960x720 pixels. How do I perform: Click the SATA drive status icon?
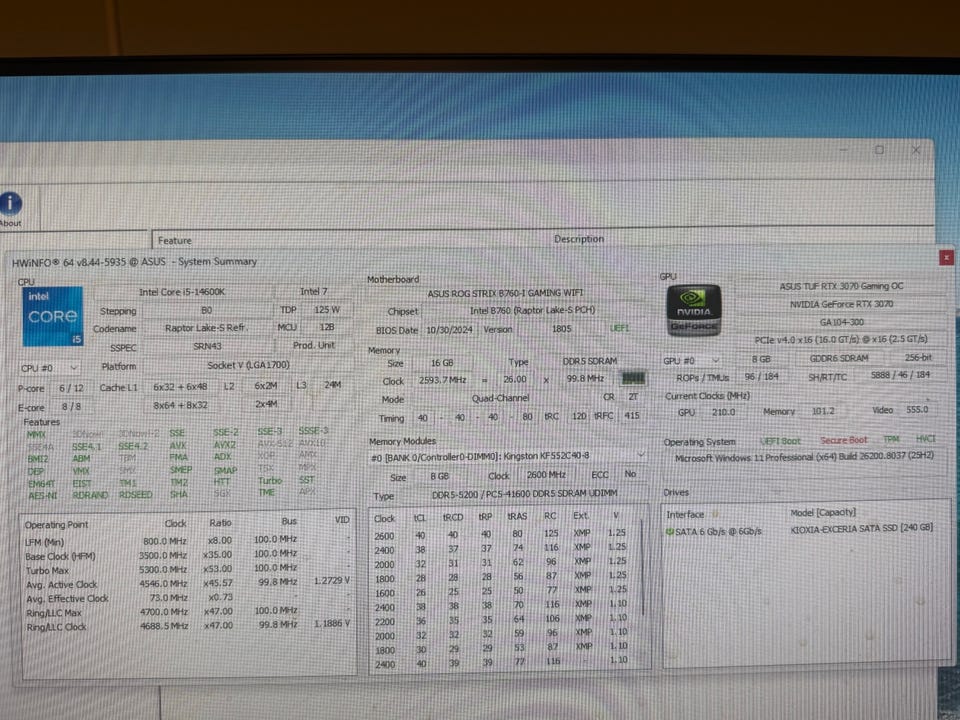click(x=669, y=530)
